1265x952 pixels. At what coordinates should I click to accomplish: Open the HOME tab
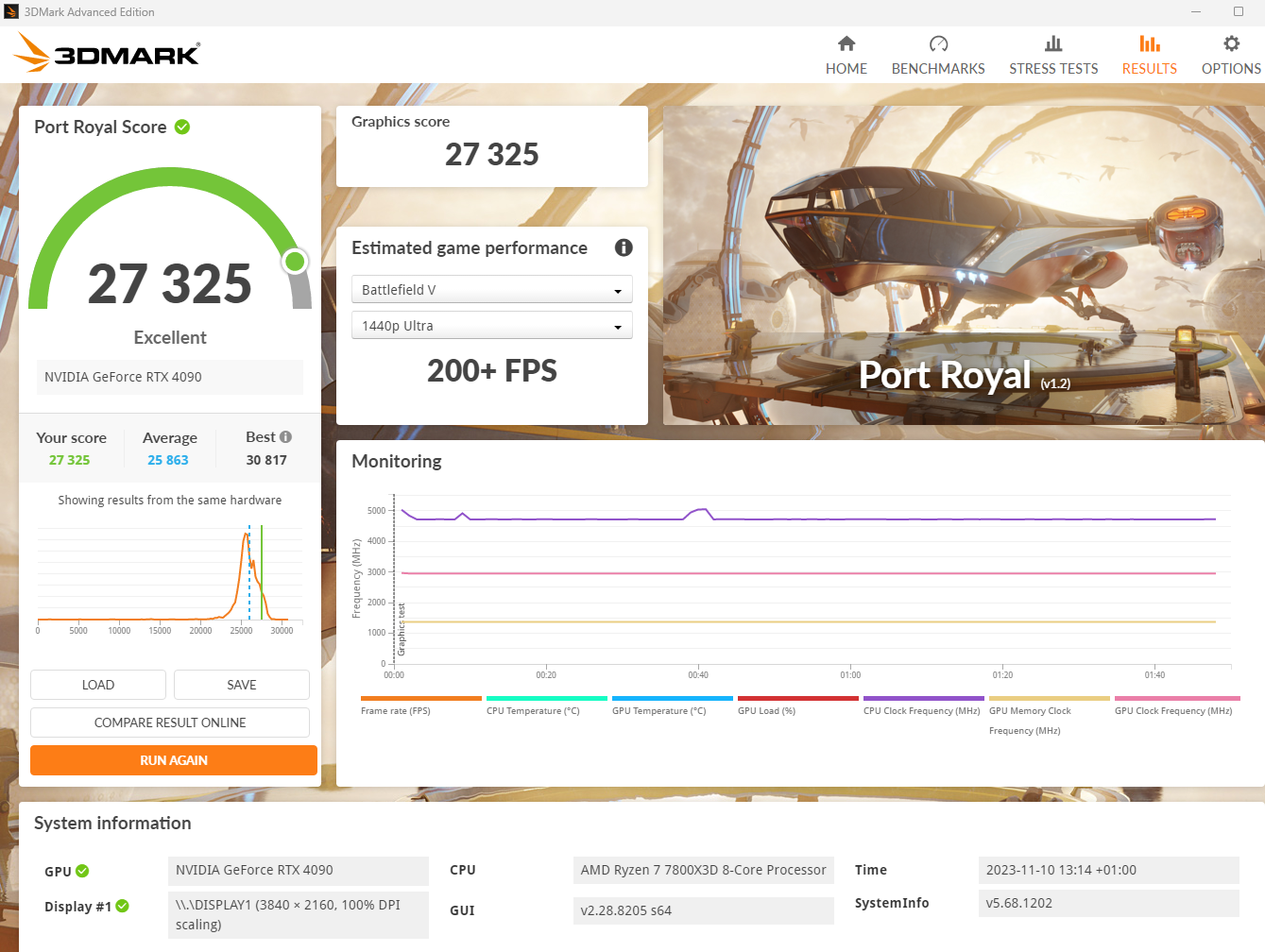[x=846, y=56]
